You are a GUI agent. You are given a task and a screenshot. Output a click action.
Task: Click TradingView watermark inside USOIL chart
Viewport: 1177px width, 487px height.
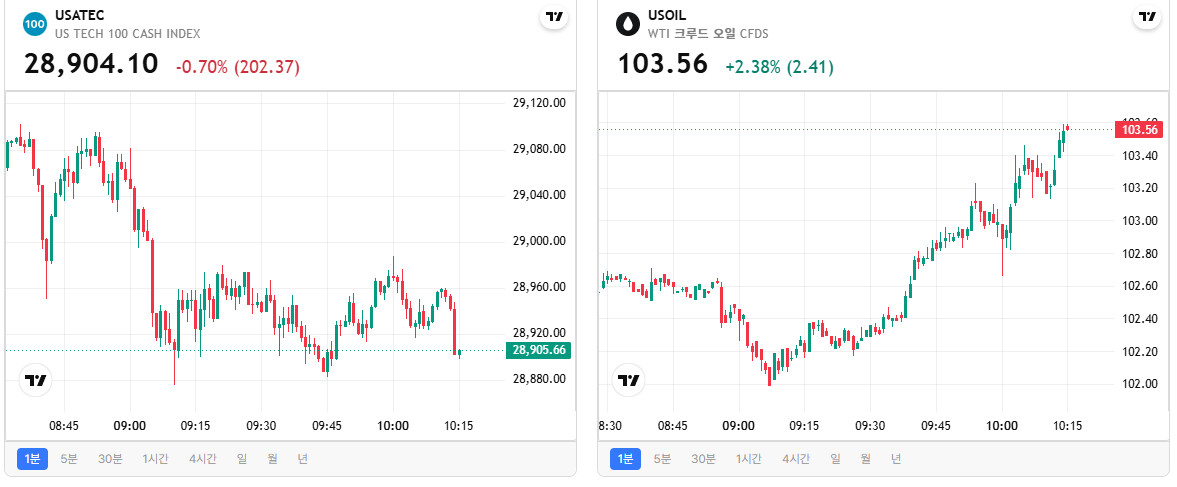(629, 380)
